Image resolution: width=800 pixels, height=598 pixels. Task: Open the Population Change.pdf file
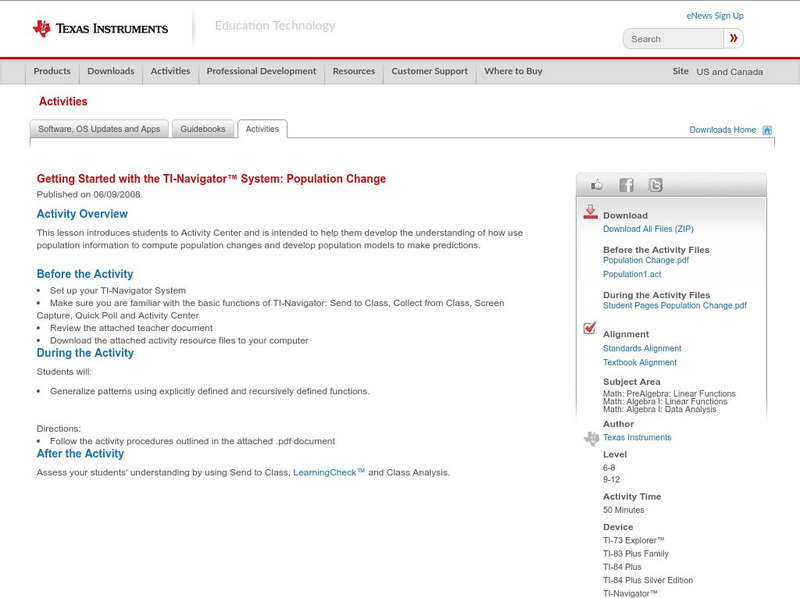(x=646, y=260)
